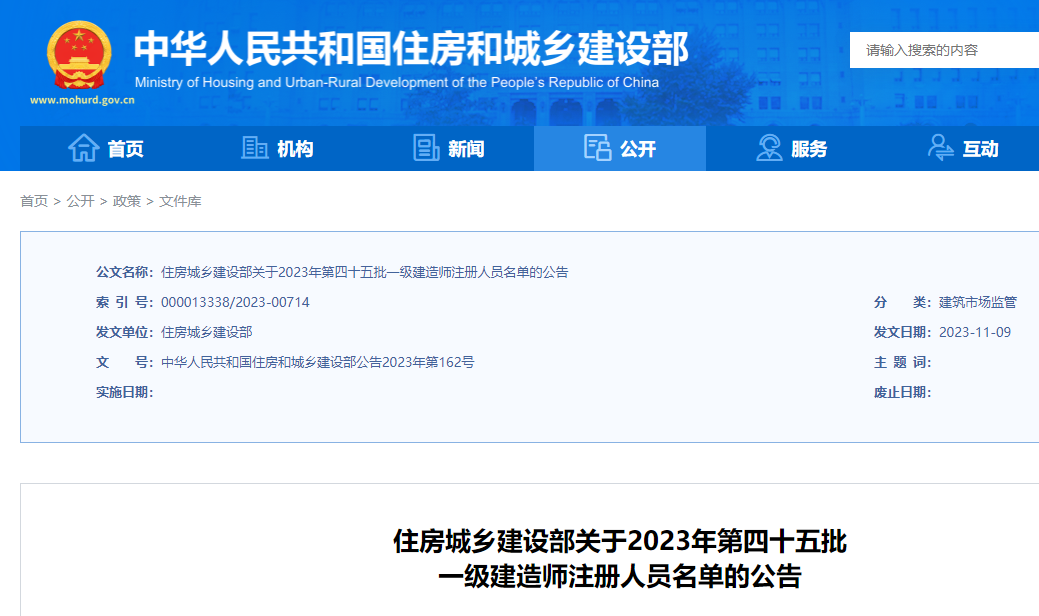This screenshot has width=1039, height=616.
Task: Open the 新闻 navigation tab
Action: [449, 148]
